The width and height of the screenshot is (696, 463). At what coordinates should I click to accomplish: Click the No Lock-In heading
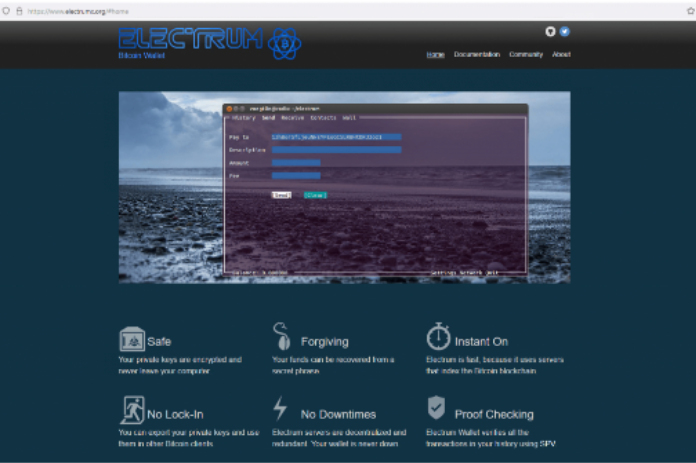point(175,415)
